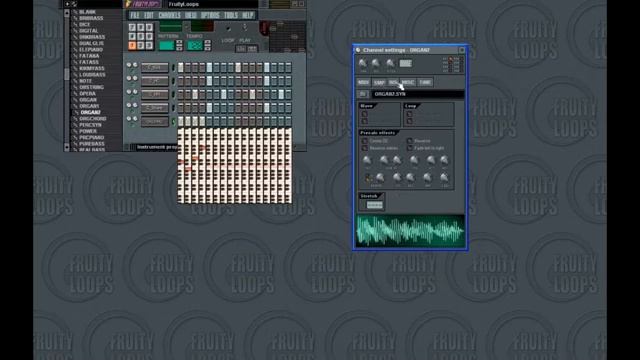Increase pattern number with up arrow
This screenshot has width=640, height=360.
[179, 42]
